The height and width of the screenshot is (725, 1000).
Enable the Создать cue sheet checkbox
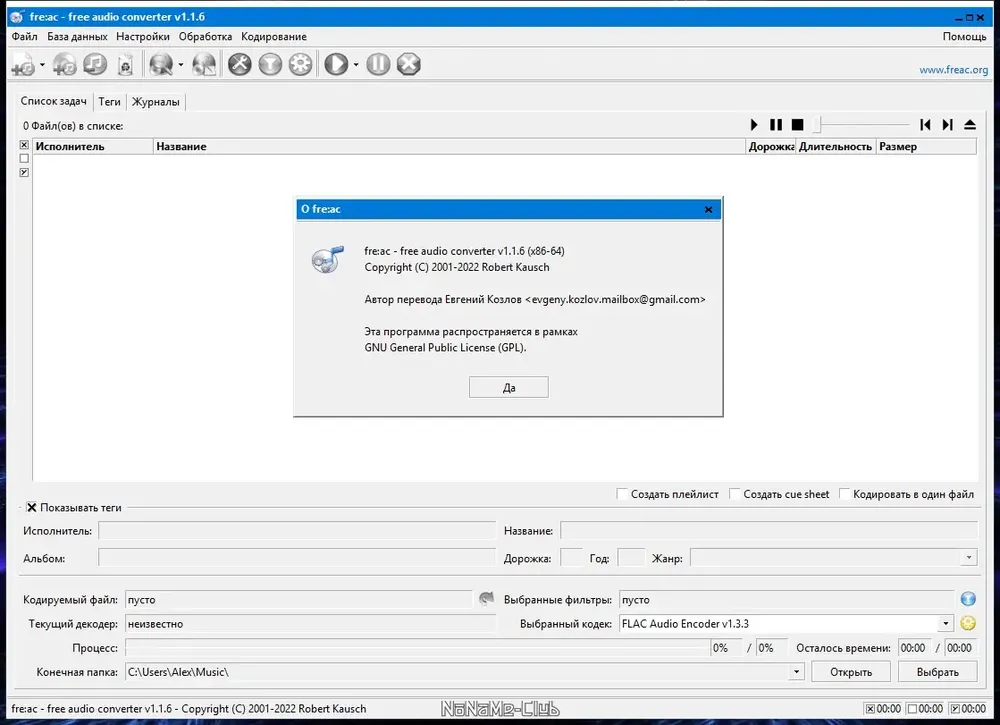(x=735, y=494)
